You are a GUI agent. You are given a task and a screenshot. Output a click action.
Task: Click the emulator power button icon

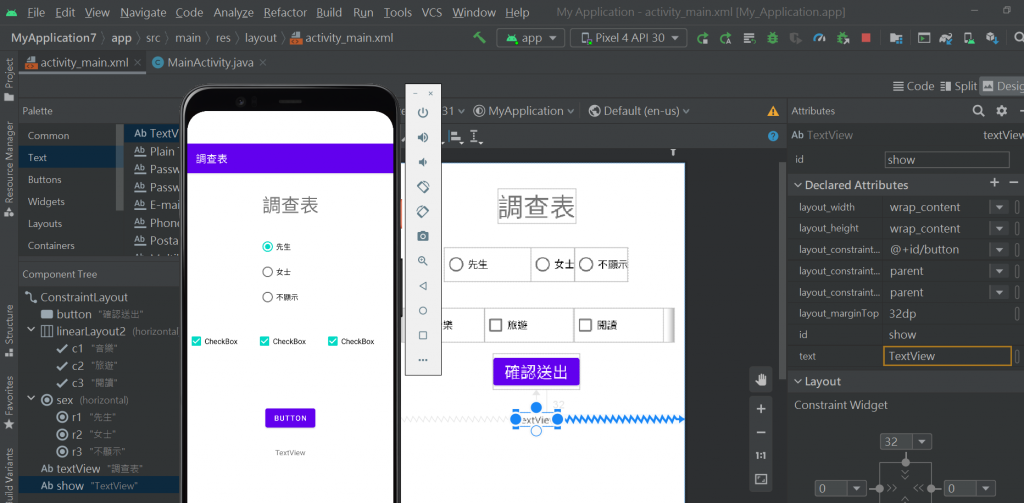pyautogui.click(x=423, y=112)
